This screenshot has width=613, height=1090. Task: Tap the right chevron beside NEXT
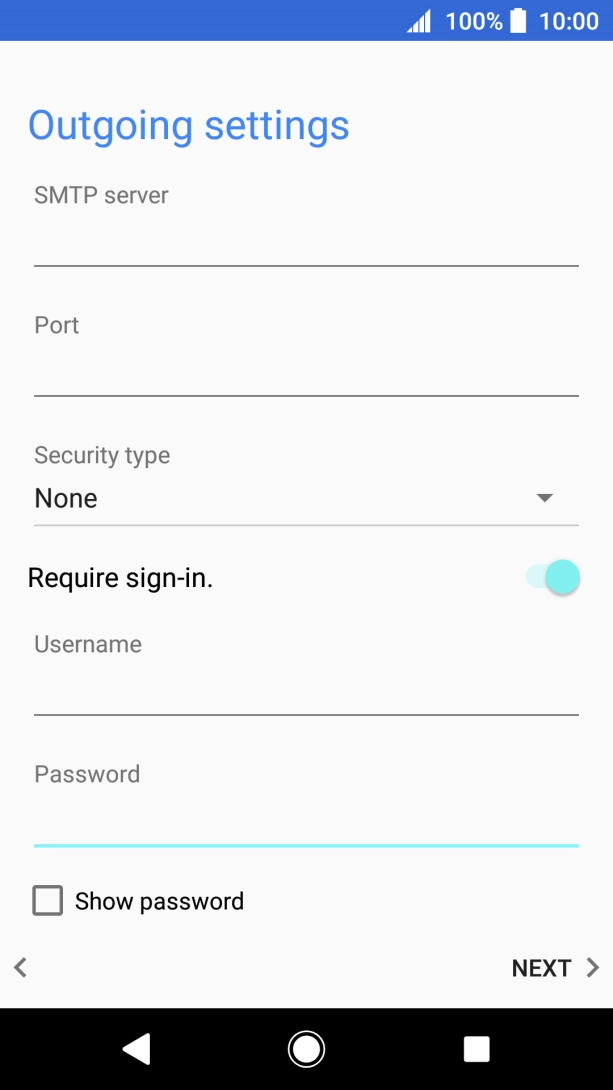[x=593, y=967]
